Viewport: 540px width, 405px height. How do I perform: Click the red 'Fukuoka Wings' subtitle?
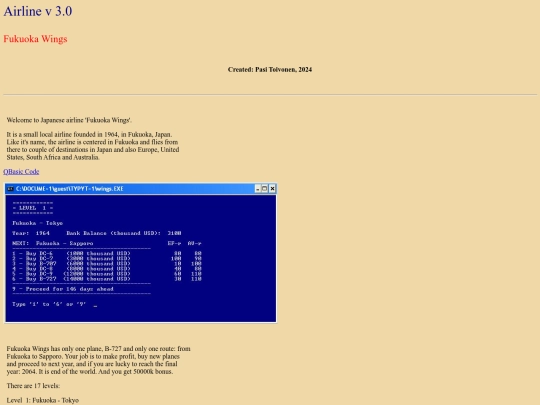[x=35, y=39]
